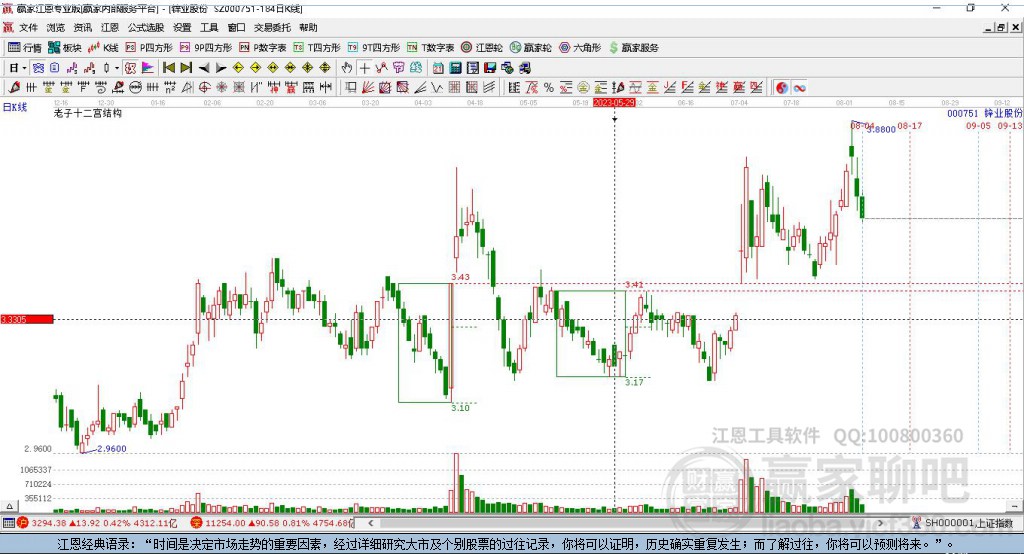Click the red floppy disk save icon
This screenshot has width=1024, height=554.
point(490,68)
